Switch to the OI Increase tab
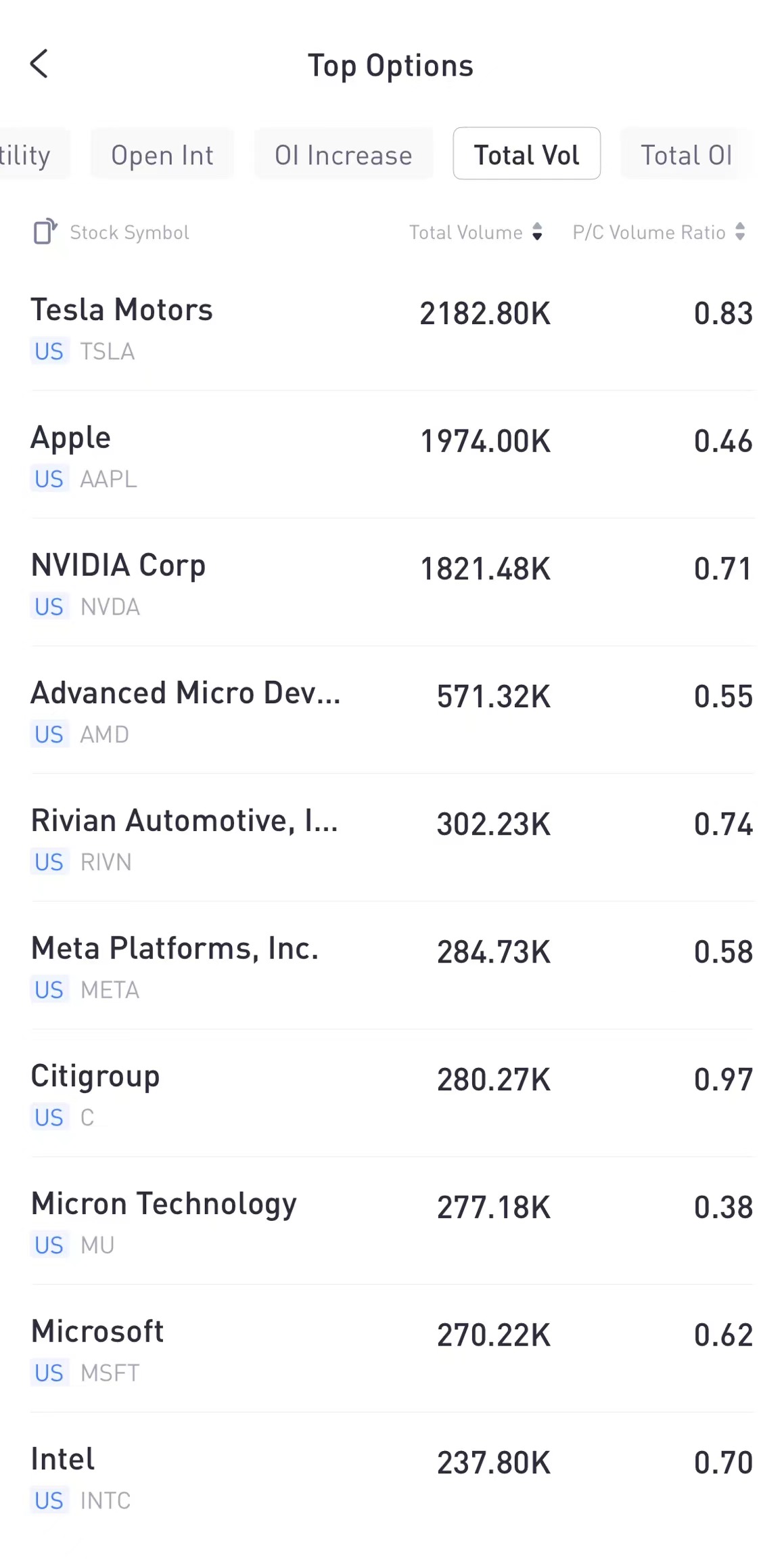Screen dimensions: 784x1560 click(344, 155)
